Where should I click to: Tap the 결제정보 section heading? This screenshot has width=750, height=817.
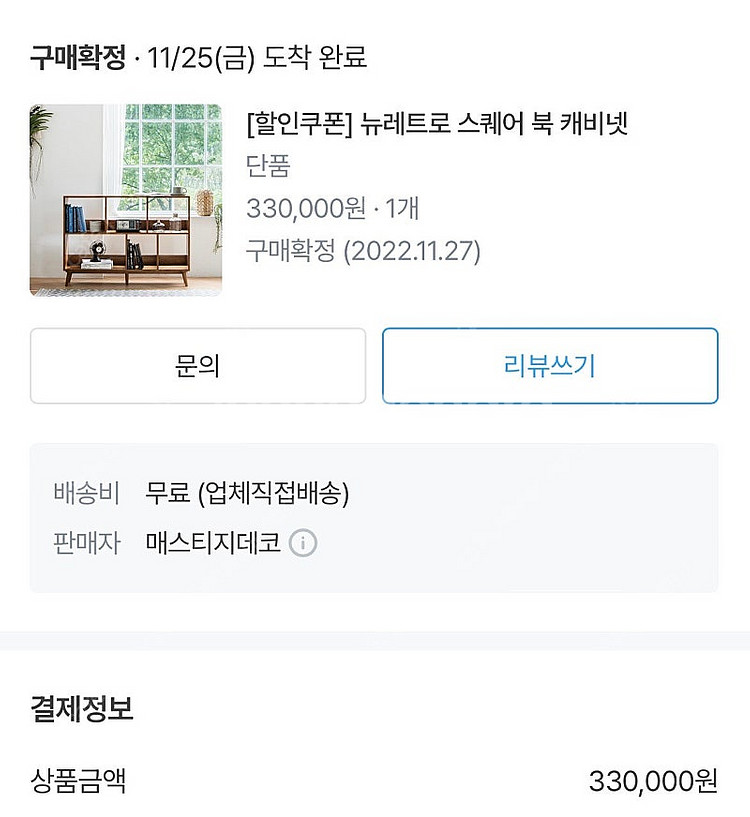coord(82,709)
